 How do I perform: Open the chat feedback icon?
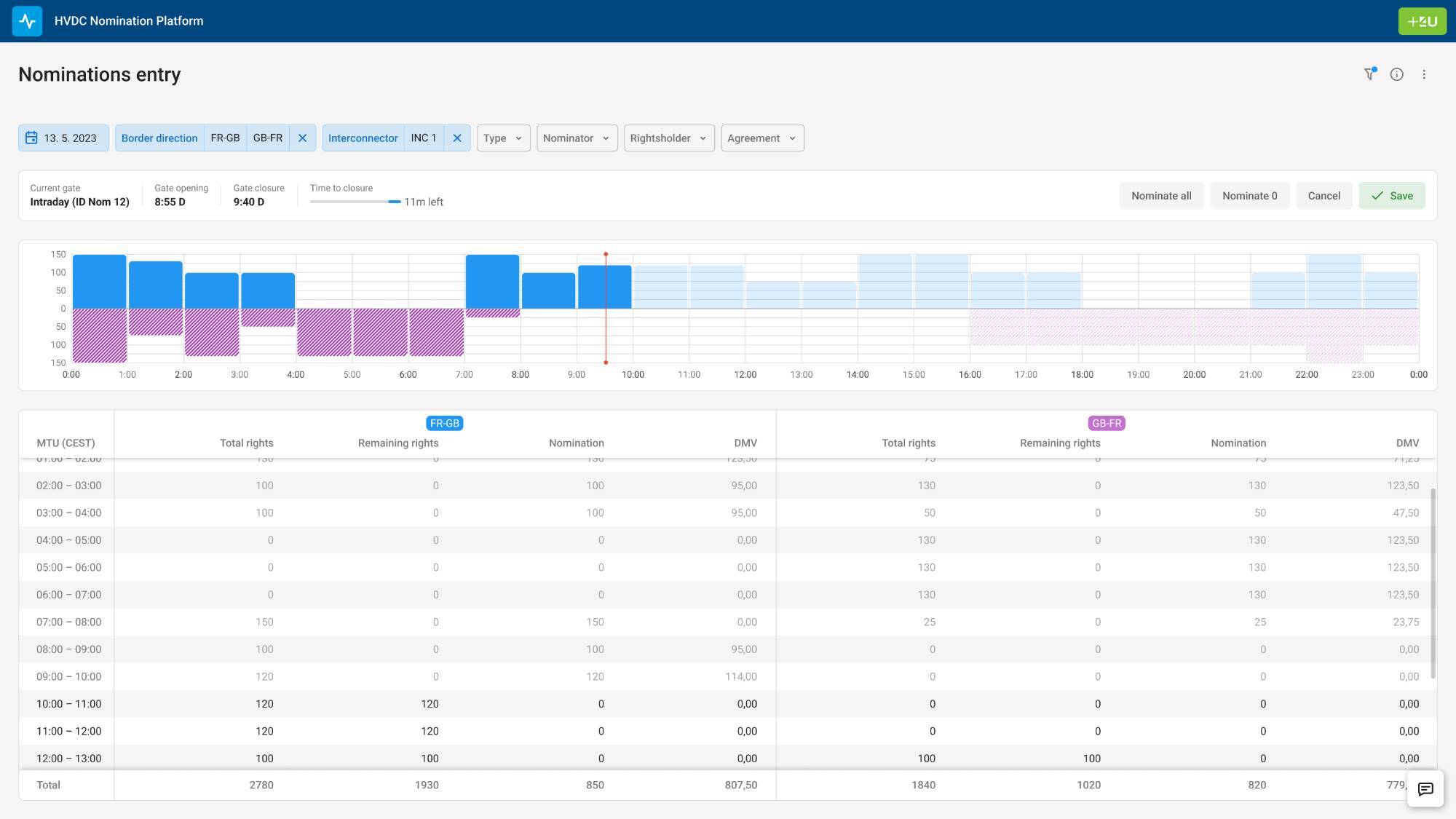(x=1425, y=789)
